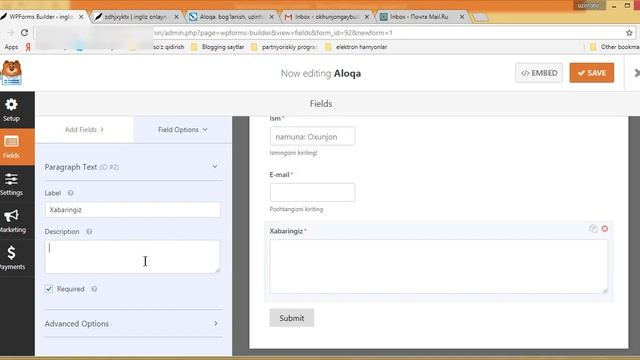This screenshot has height=360, width=640.
Task: Click the Label input containing Xabaringiz
Action: pos(133,210)
